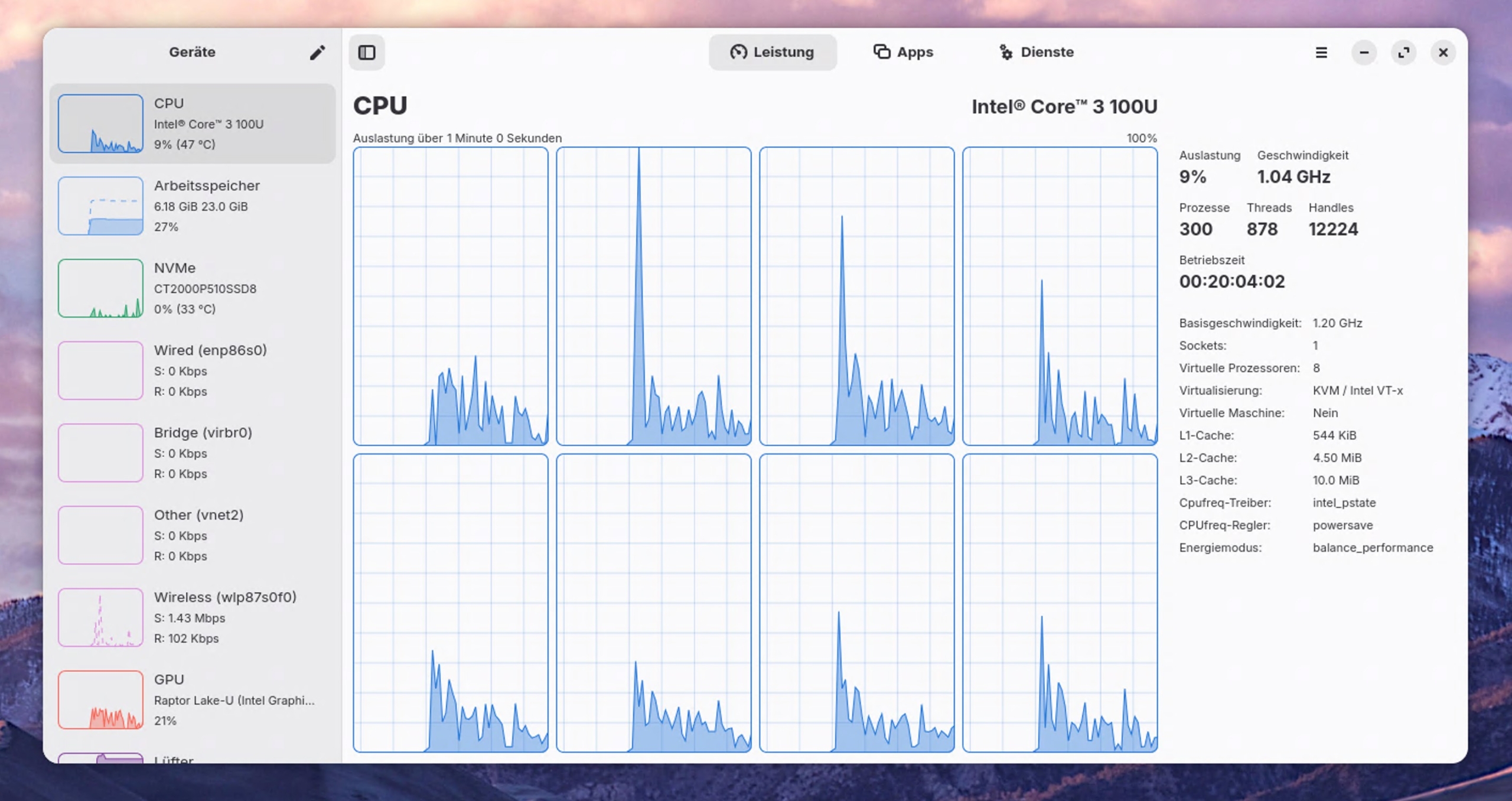Open the Arbeitsspeicher memory graph

point(192,206)
